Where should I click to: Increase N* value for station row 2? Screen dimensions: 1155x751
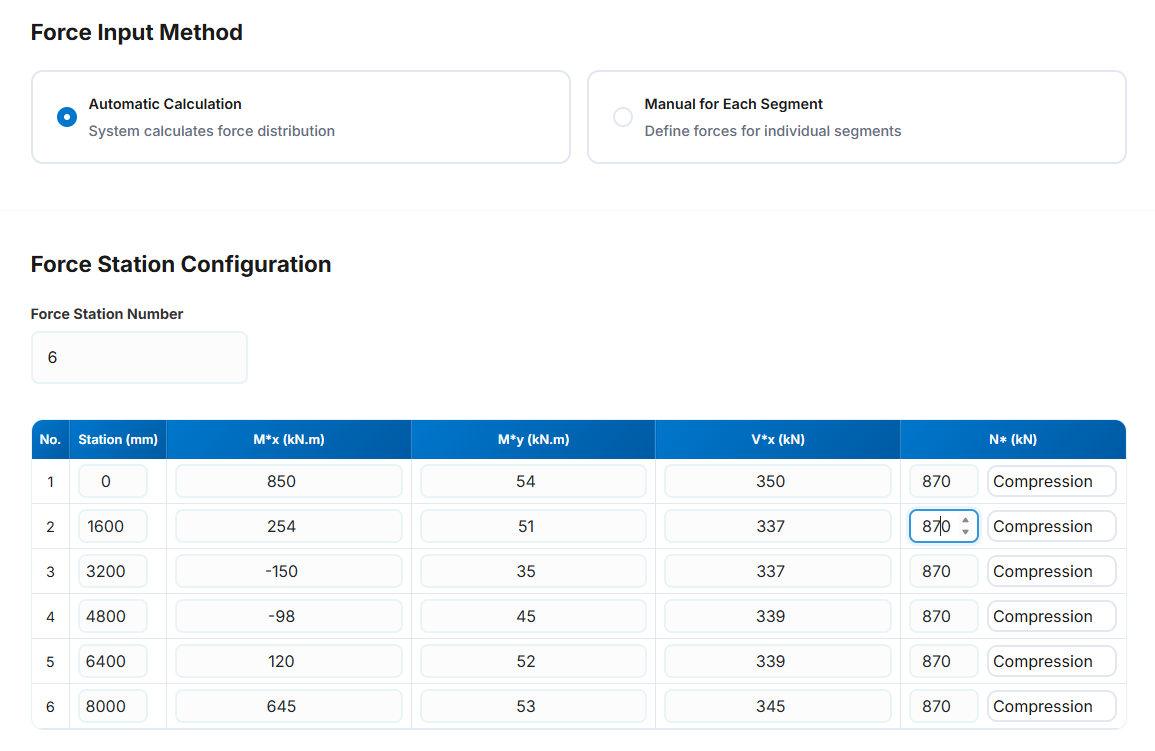[965, 520]
